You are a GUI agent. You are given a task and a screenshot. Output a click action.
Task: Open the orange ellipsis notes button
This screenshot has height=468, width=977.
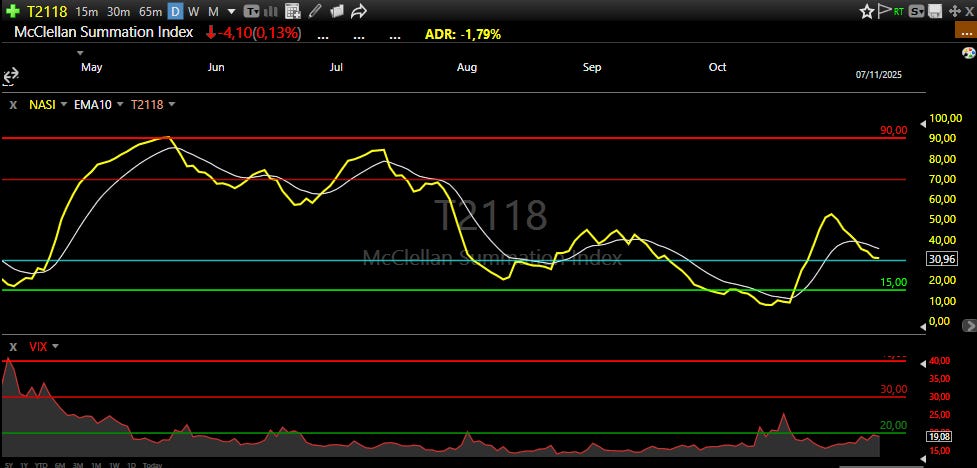[x=966, y=29]
